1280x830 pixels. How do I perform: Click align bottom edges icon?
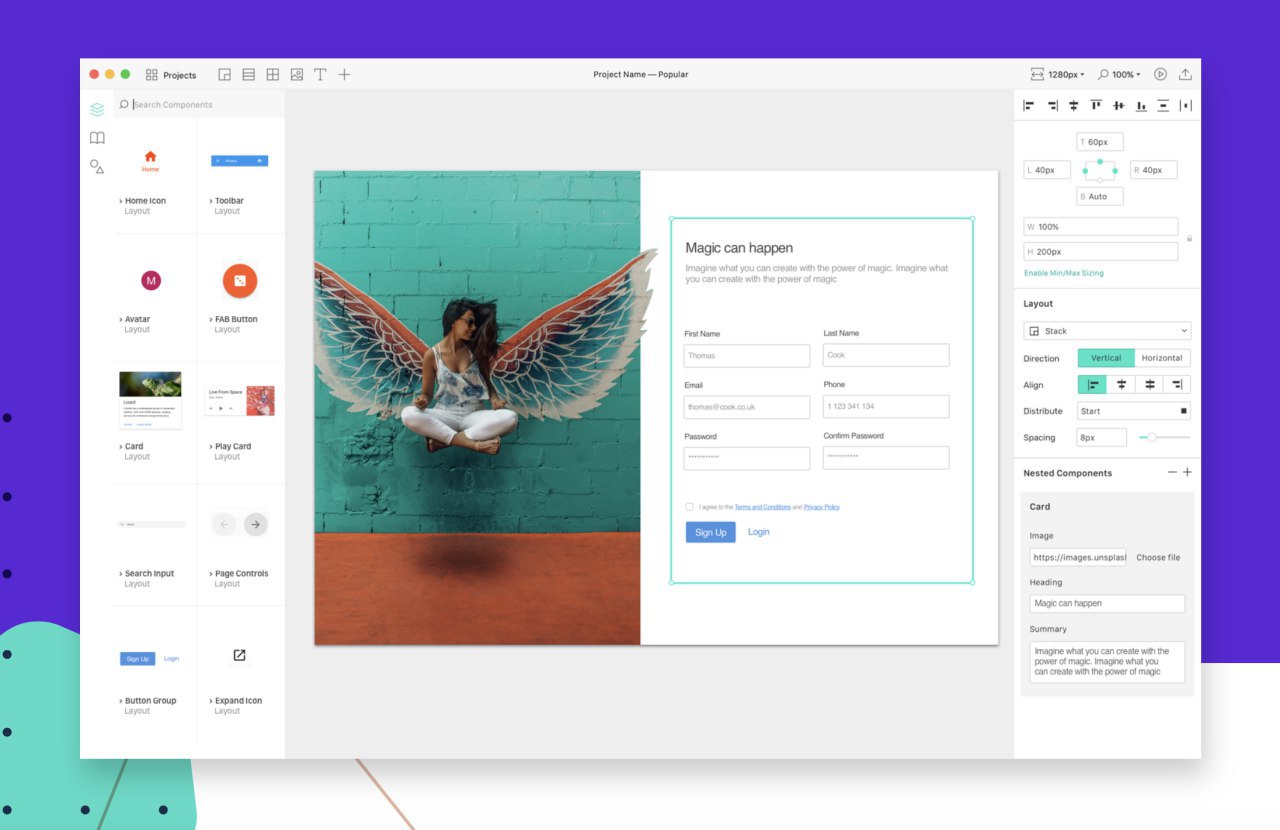[x=1141, y=105]
